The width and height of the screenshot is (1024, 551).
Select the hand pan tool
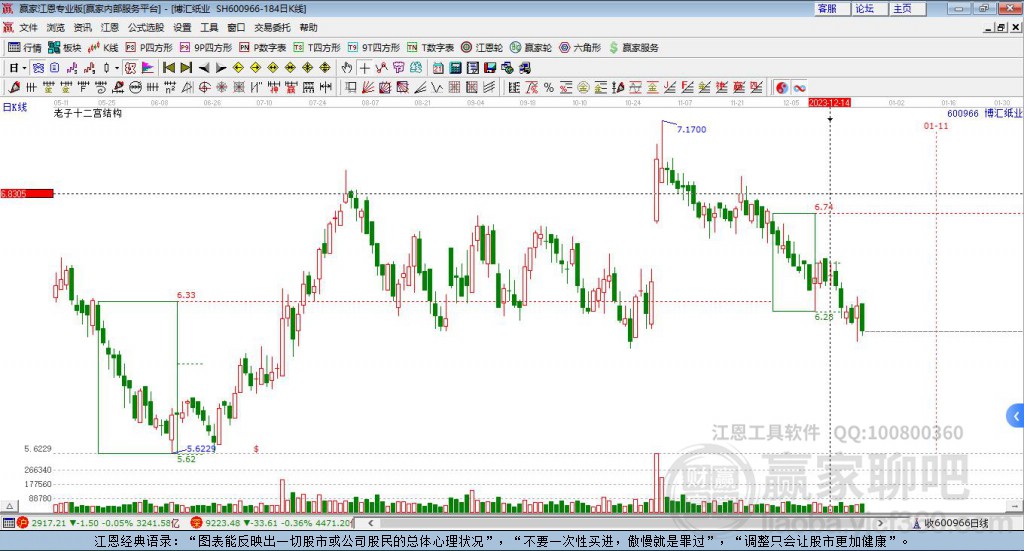pos(347,68)
